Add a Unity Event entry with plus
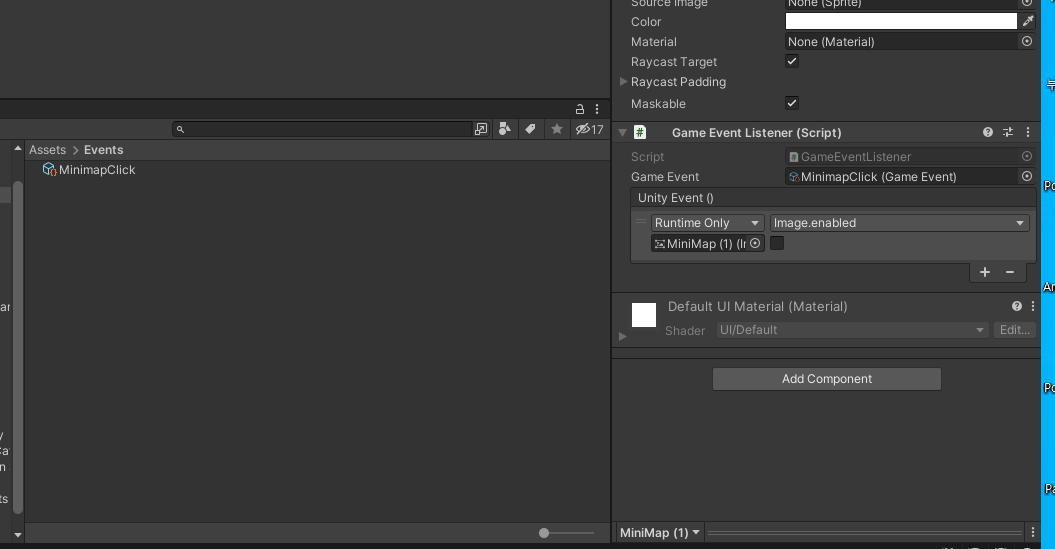Image resolution: width=1055 pixels, height=549 pixels. [x=985, y=272]
